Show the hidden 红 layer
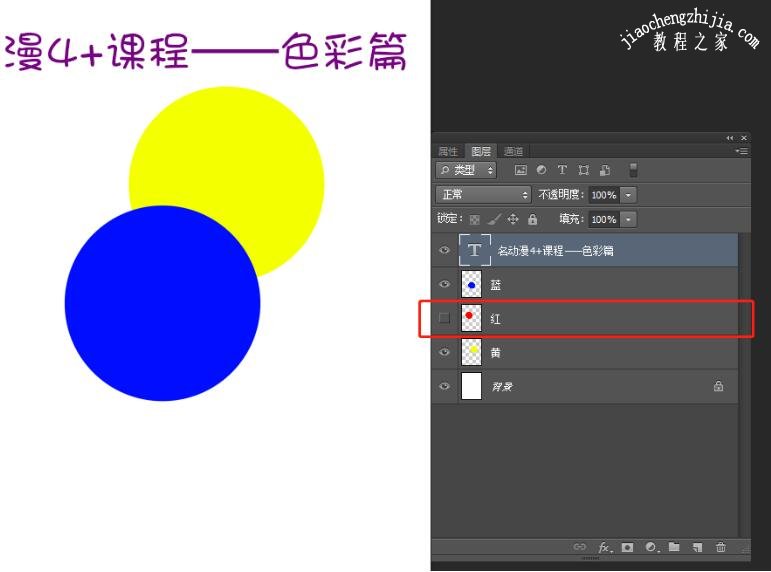The width and height of the screenshot is (771, 572). click(x=445, y=318)
